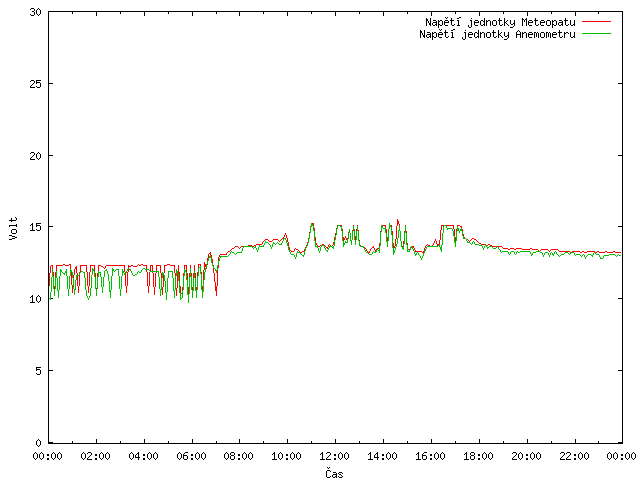The height and width of the screenshot is (480, 640).
Task: Click the y-axis value 30
Action: (36, 12)
